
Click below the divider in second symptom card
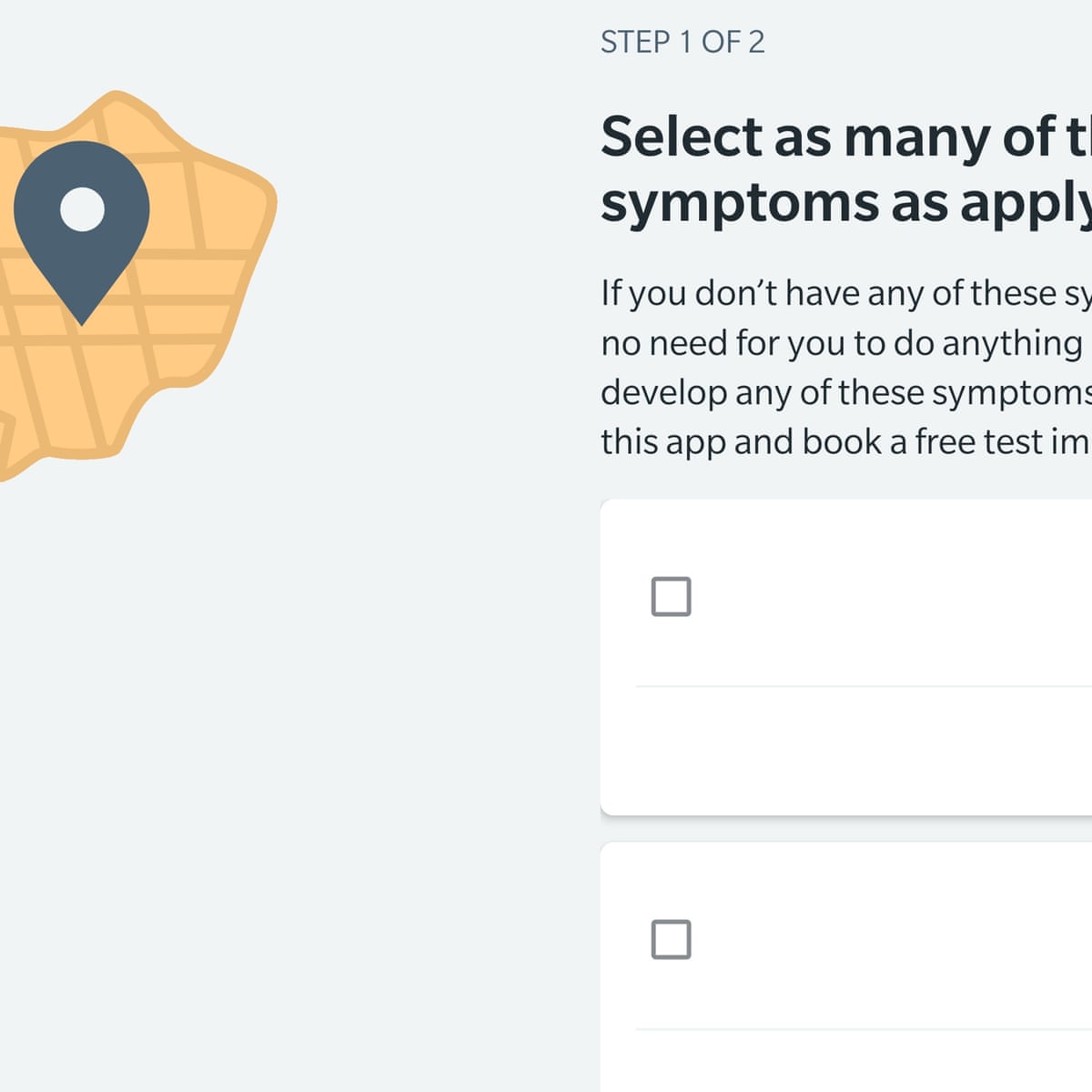click(846, 1061)
